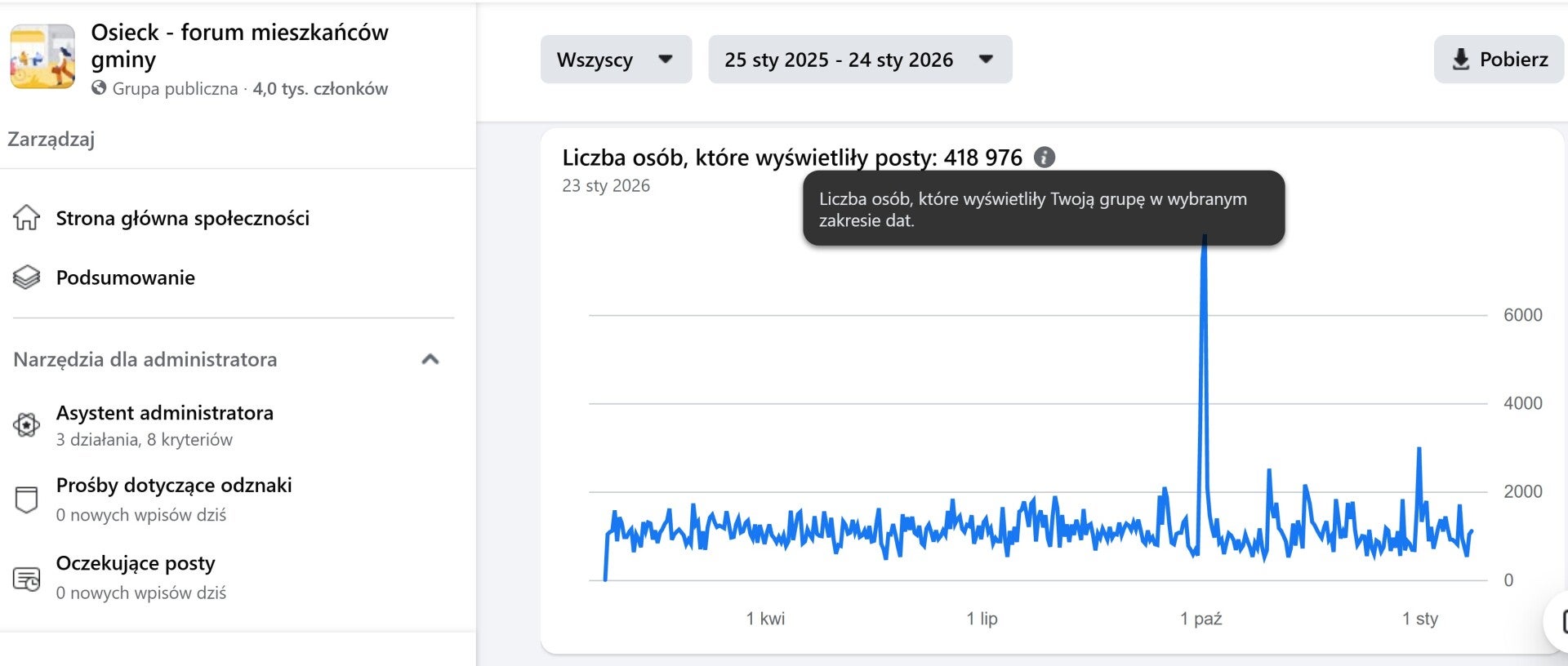This screenshot has width=1568, height=666.
Task: Click the Asystent administratora icon
Action: pyautogui.click(x=26, y=425)
